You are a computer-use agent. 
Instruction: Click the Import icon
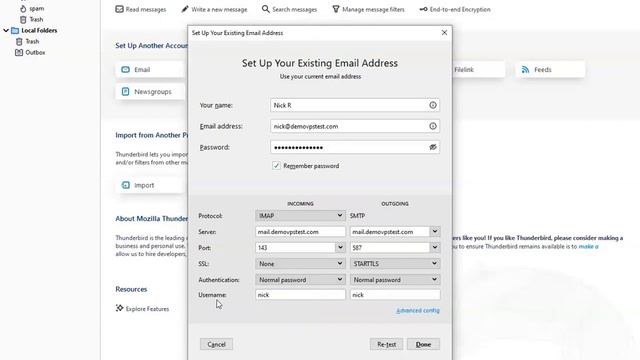(x=125, y=185)
